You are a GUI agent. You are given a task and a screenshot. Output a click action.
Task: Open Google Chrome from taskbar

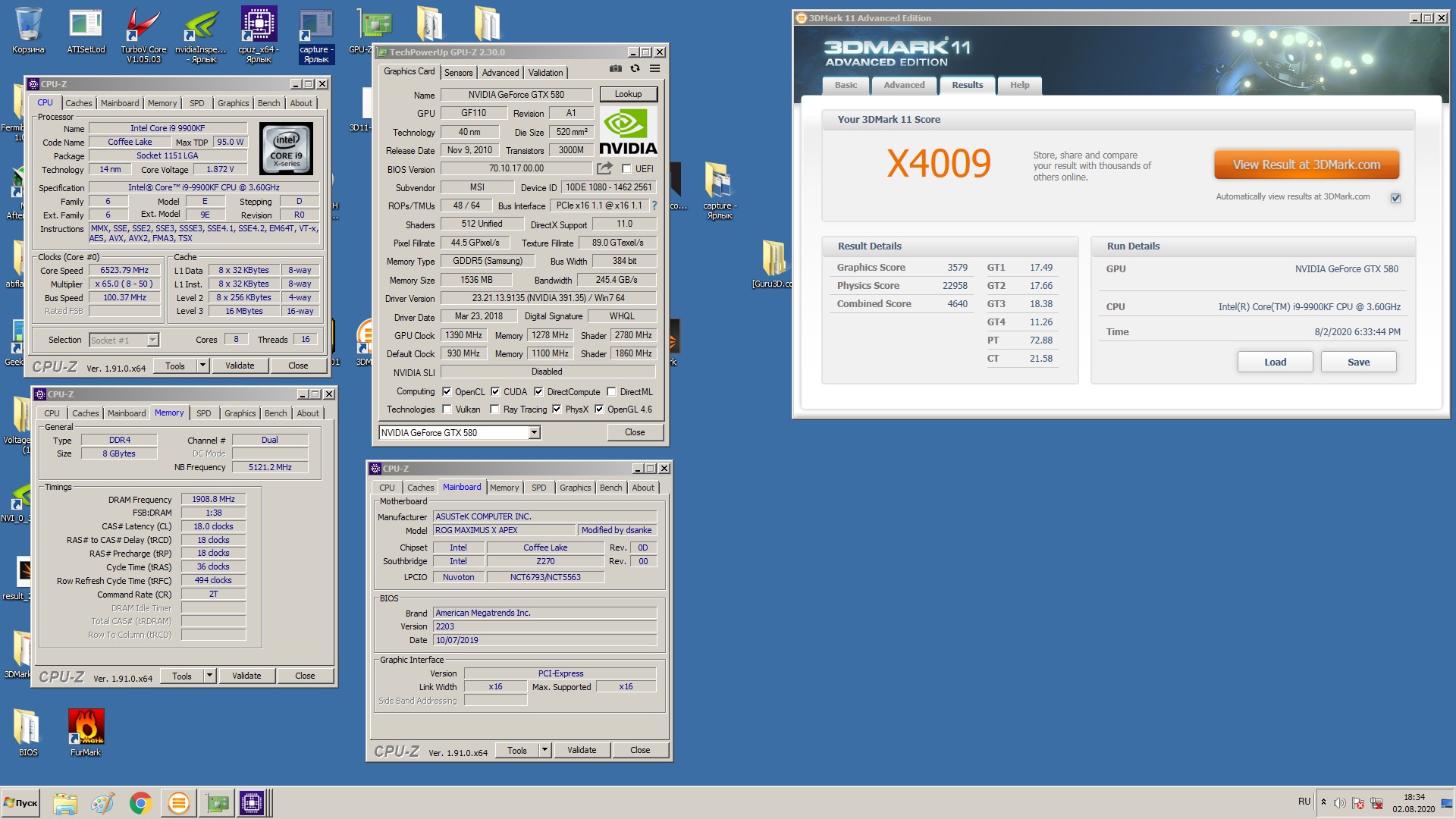(140, 803)
